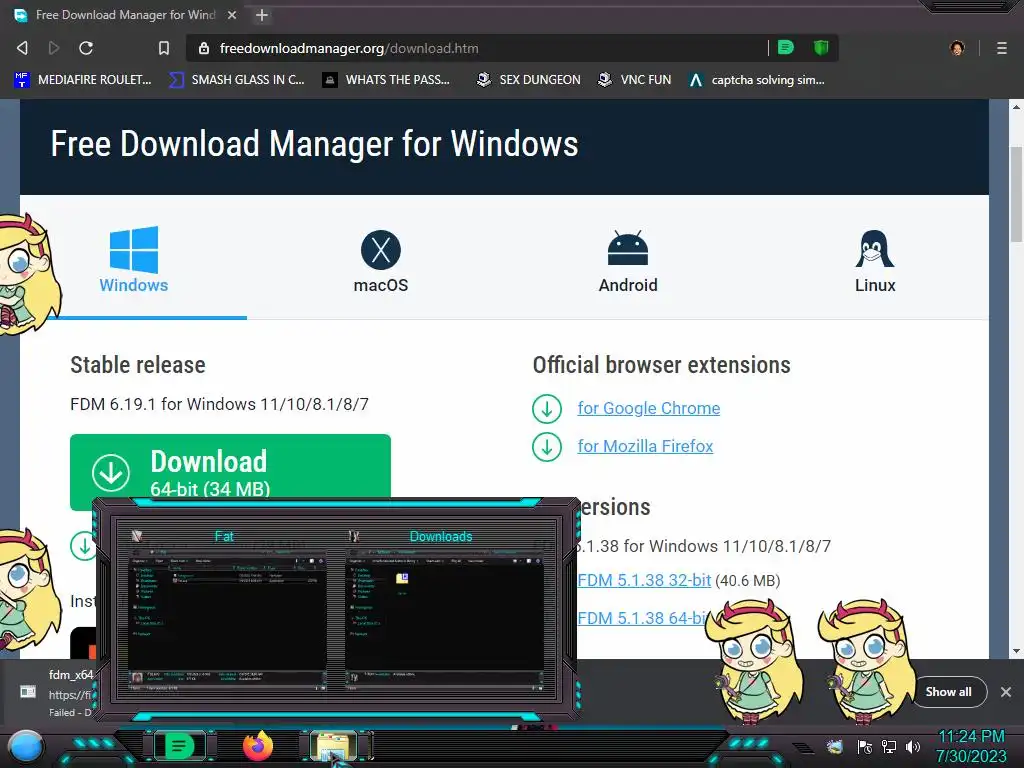
Task: Switch to the Downloads explorer window preview
Action: (442, 609)
